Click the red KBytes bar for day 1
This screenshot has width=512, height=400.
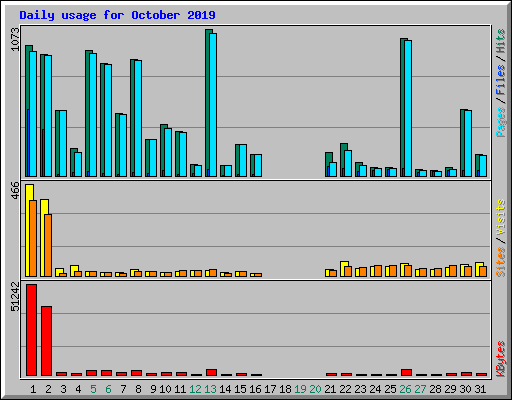coord(32,330)
